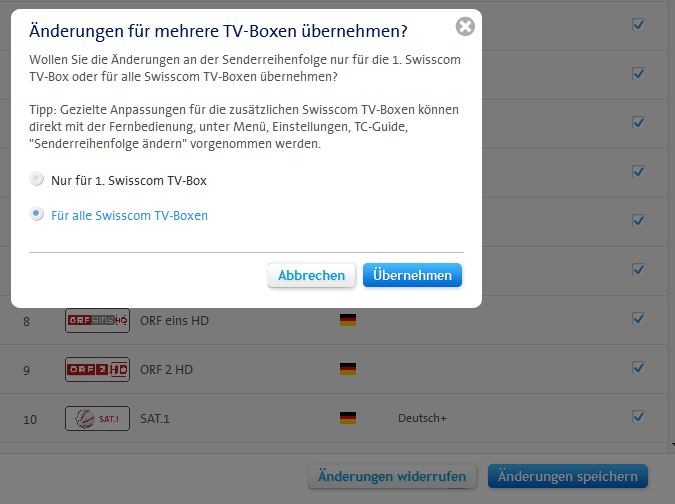Select "Für alle Swisscom TV-Boxen" radio option

point(38,214)
